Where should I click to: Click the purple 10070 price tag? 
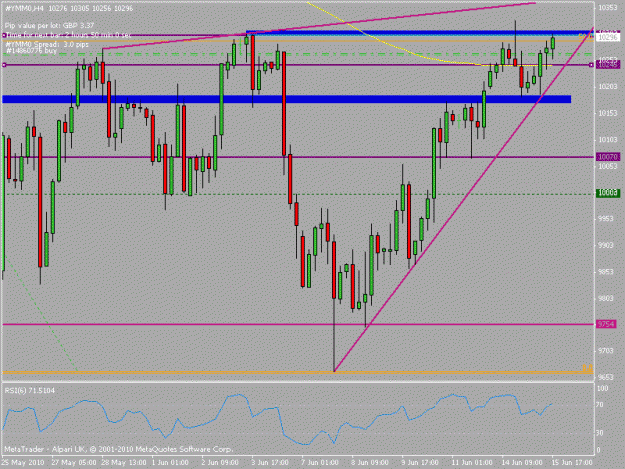click(x=608, y=157)
